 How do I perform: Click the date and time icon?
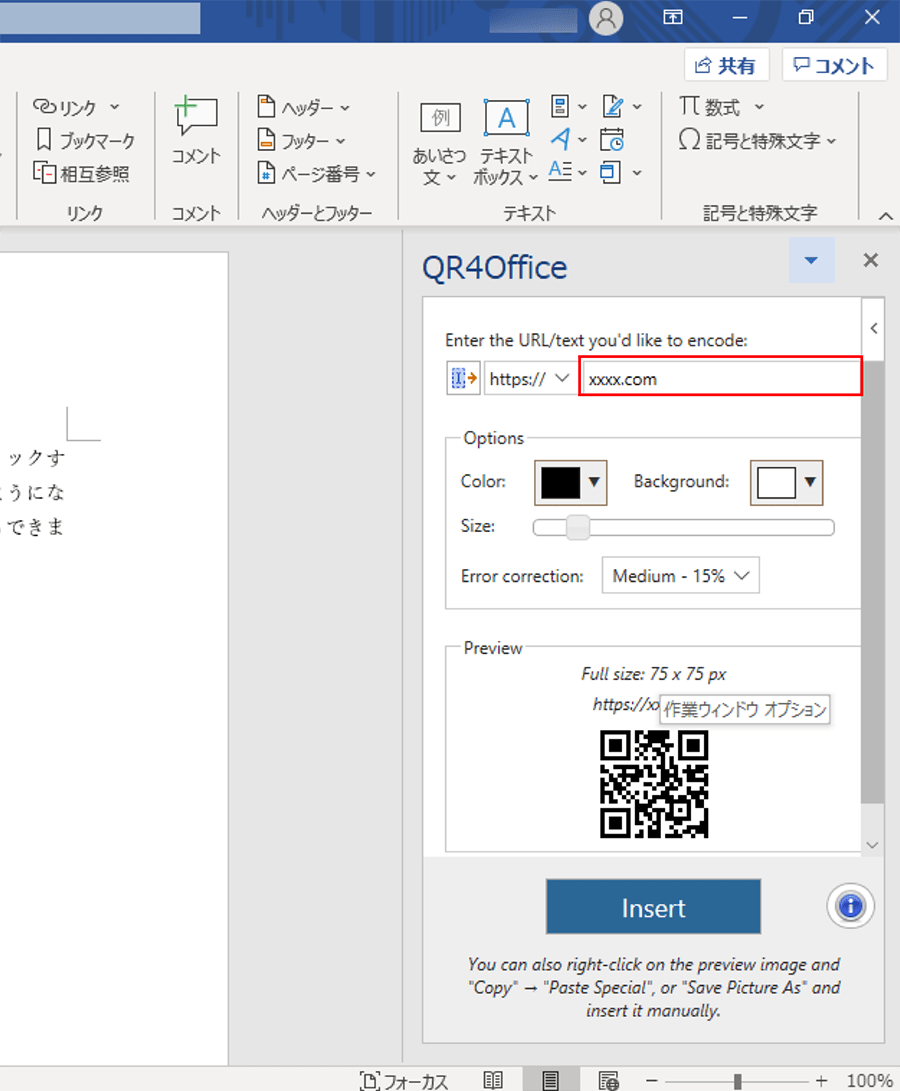[612, 140]
